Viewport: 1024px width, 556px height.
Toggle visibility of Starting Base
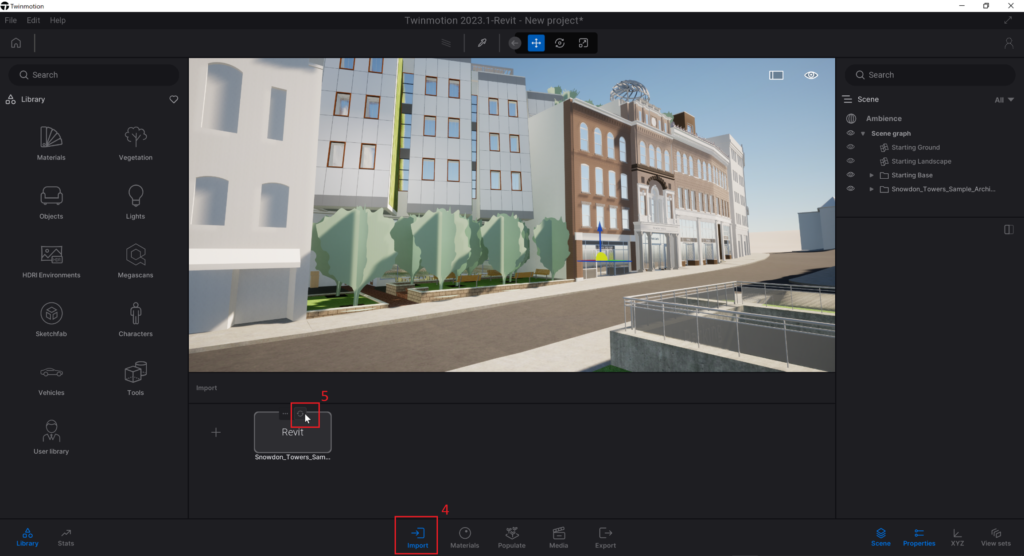coord(850,175)
